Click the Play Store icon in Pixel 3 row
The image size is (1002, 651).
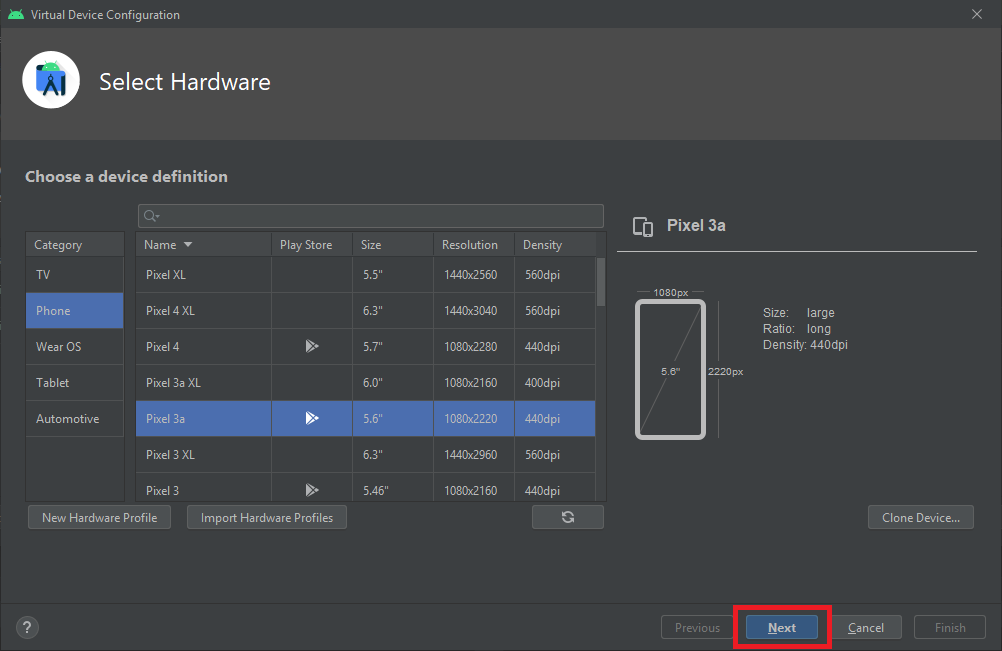(312, 490)
